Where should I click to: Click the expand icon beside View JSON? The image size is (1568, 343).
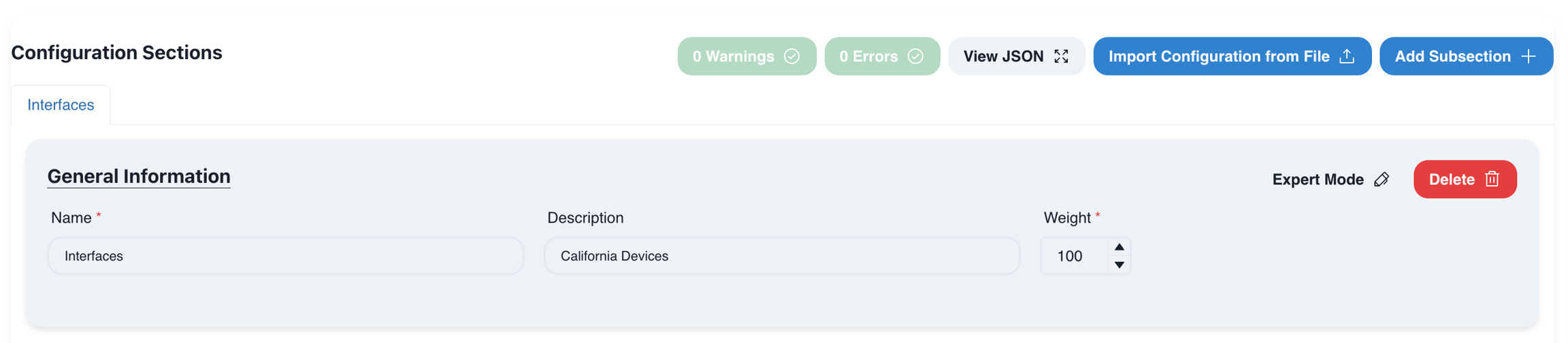tap(1061, 56)
